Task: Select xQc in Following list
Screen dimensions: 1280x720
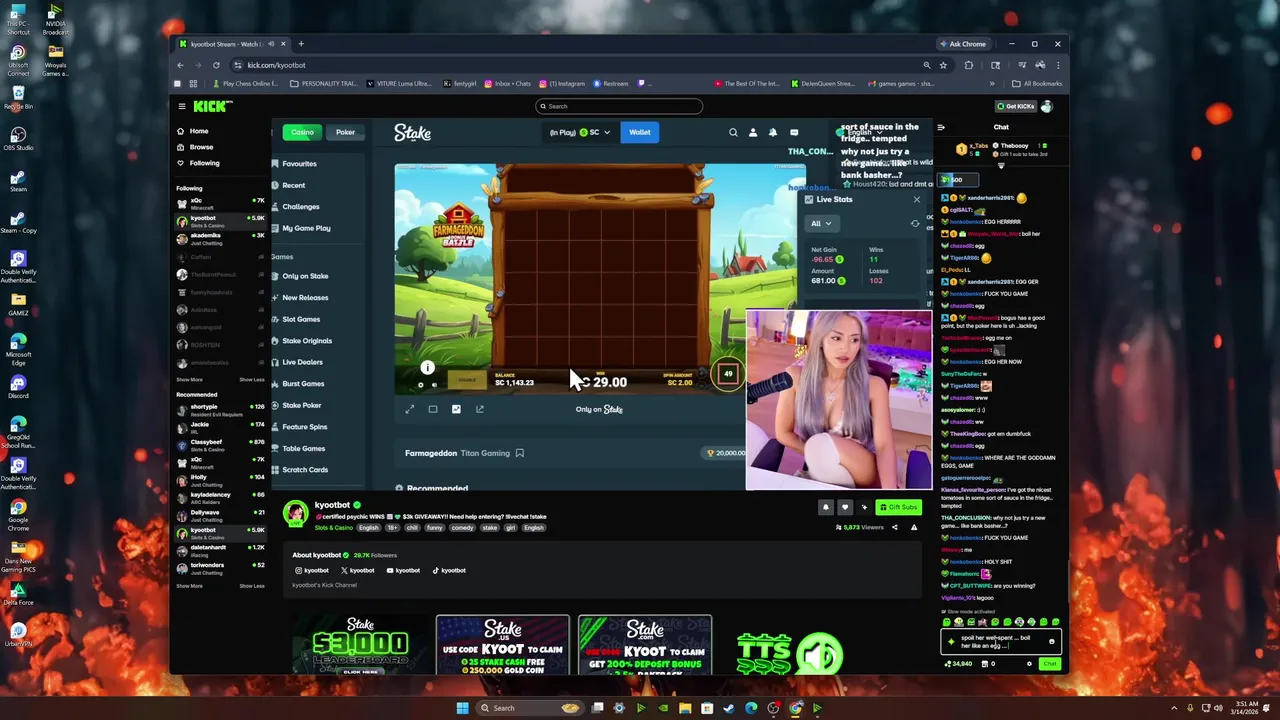Action: tap(220, 202)
